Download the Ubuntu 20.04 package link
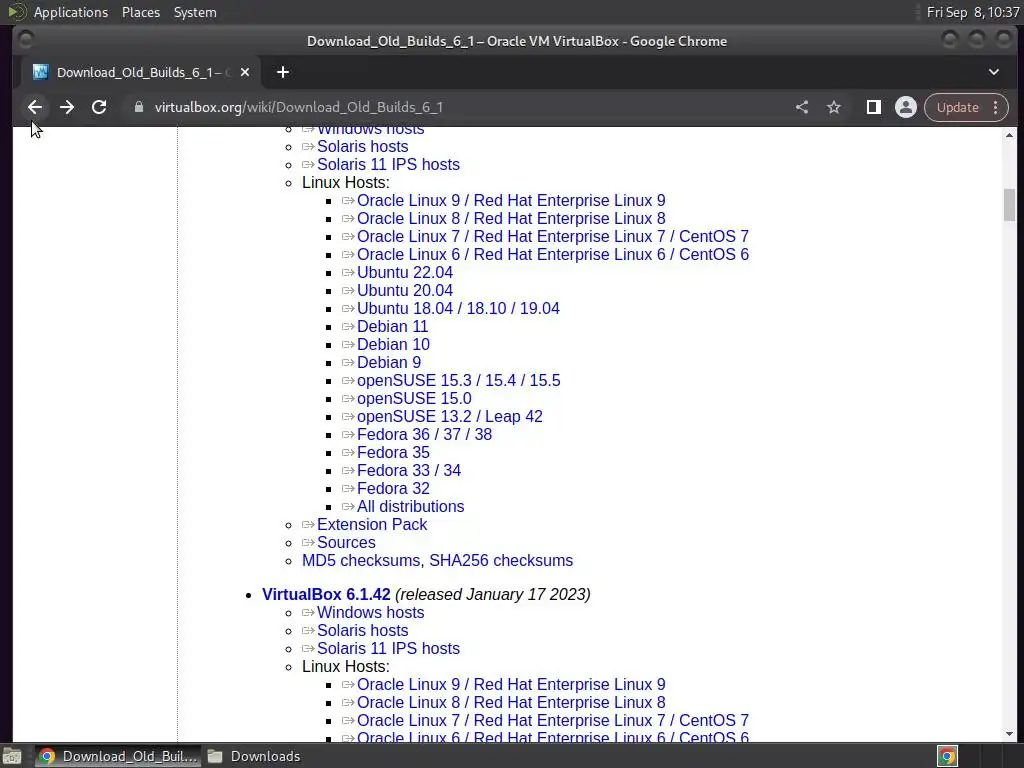The width and height of the screenshot is (1024, 768). coord(404,291)
